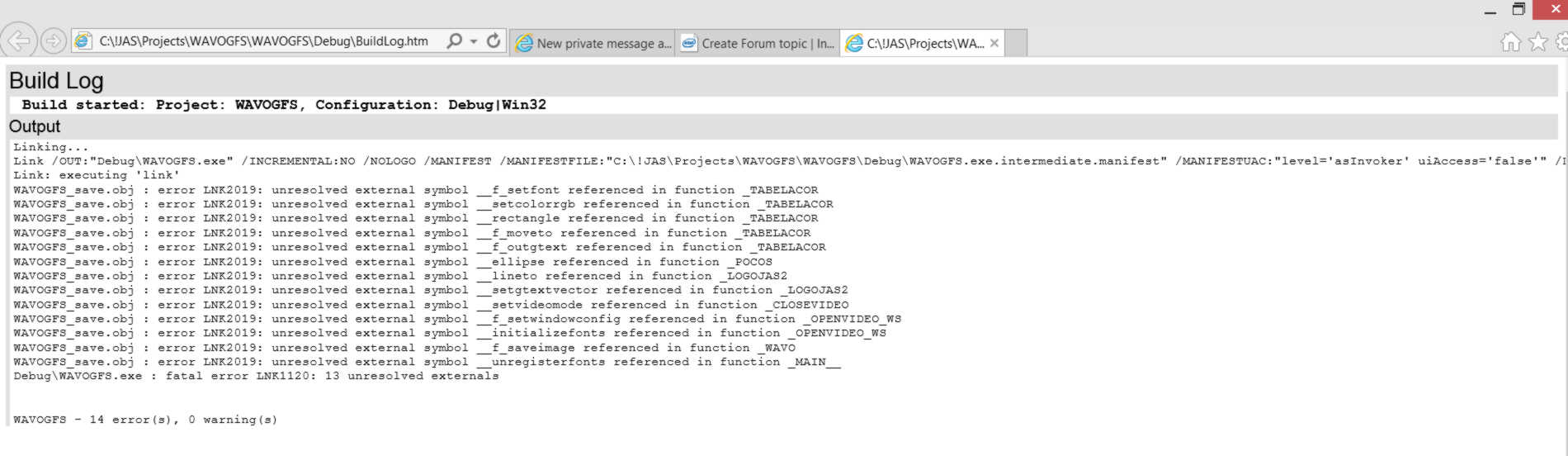Switch to the New private message tab
The width and height of the screenshot is (1568, 456).
(594, 44)
